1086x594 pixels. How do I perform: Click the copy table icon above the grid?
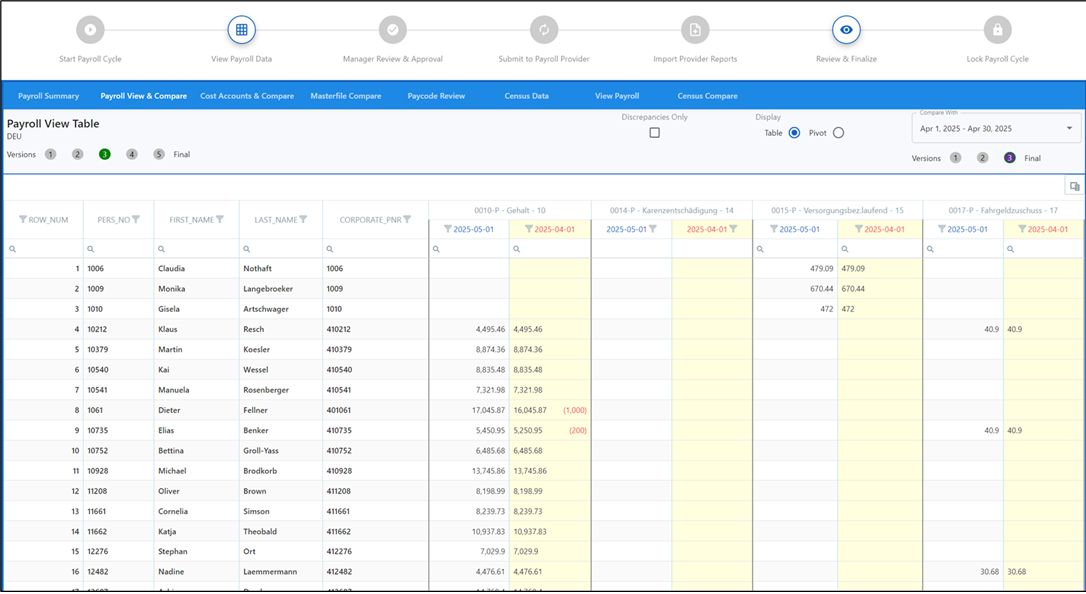1074,185
